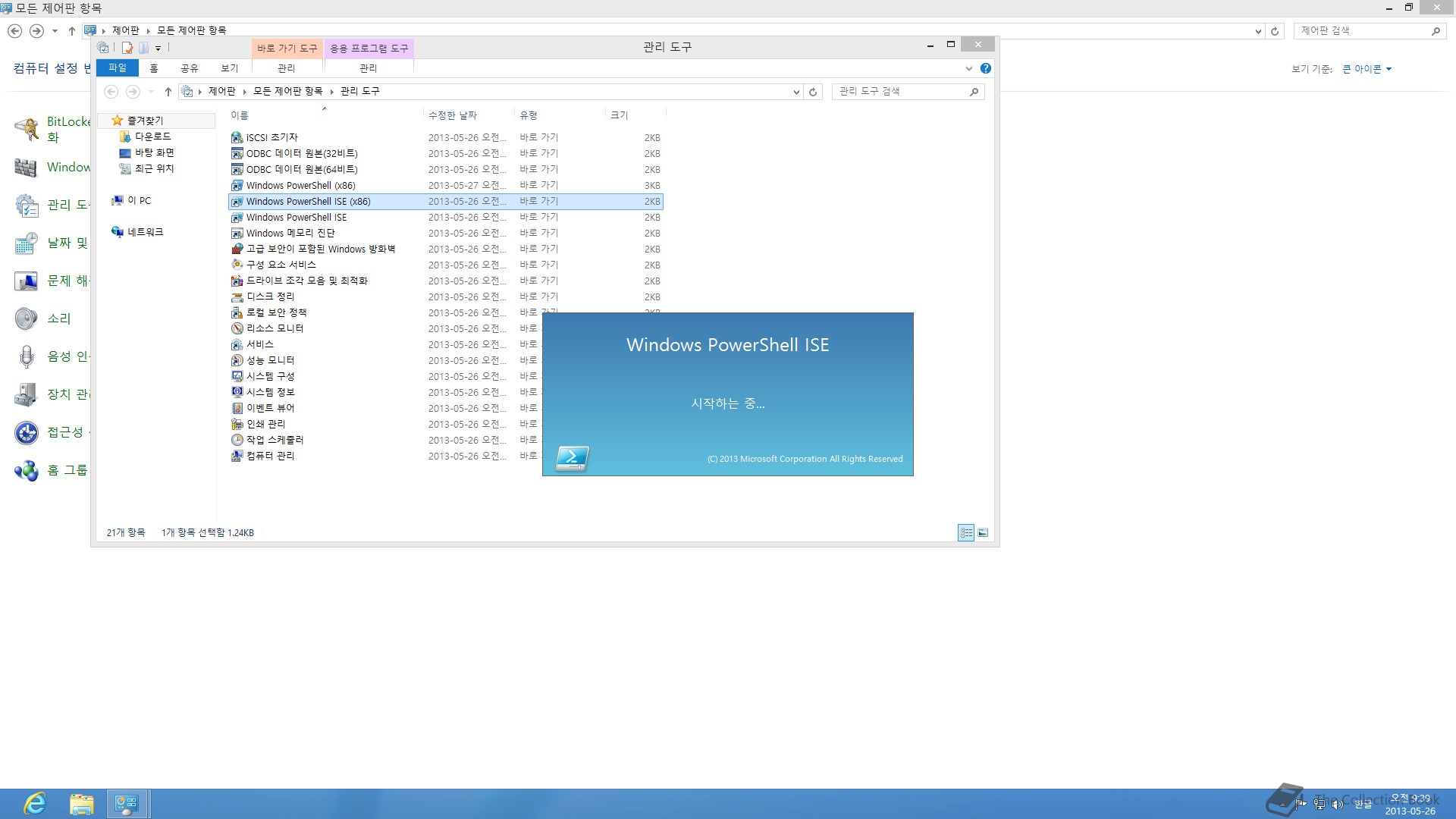Select the 고급 보안이 포함된 Windows 방화벽 icon
The image size is (1456, 819).
(237, 249)
